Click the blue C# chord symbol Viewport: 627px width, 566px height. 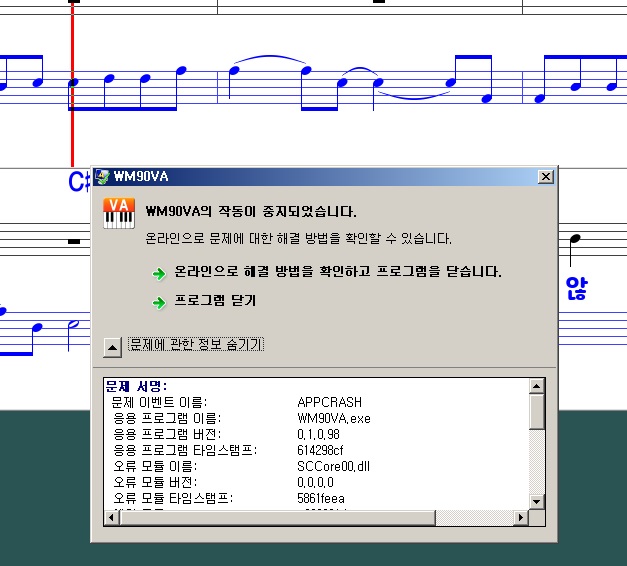[79, 182]
